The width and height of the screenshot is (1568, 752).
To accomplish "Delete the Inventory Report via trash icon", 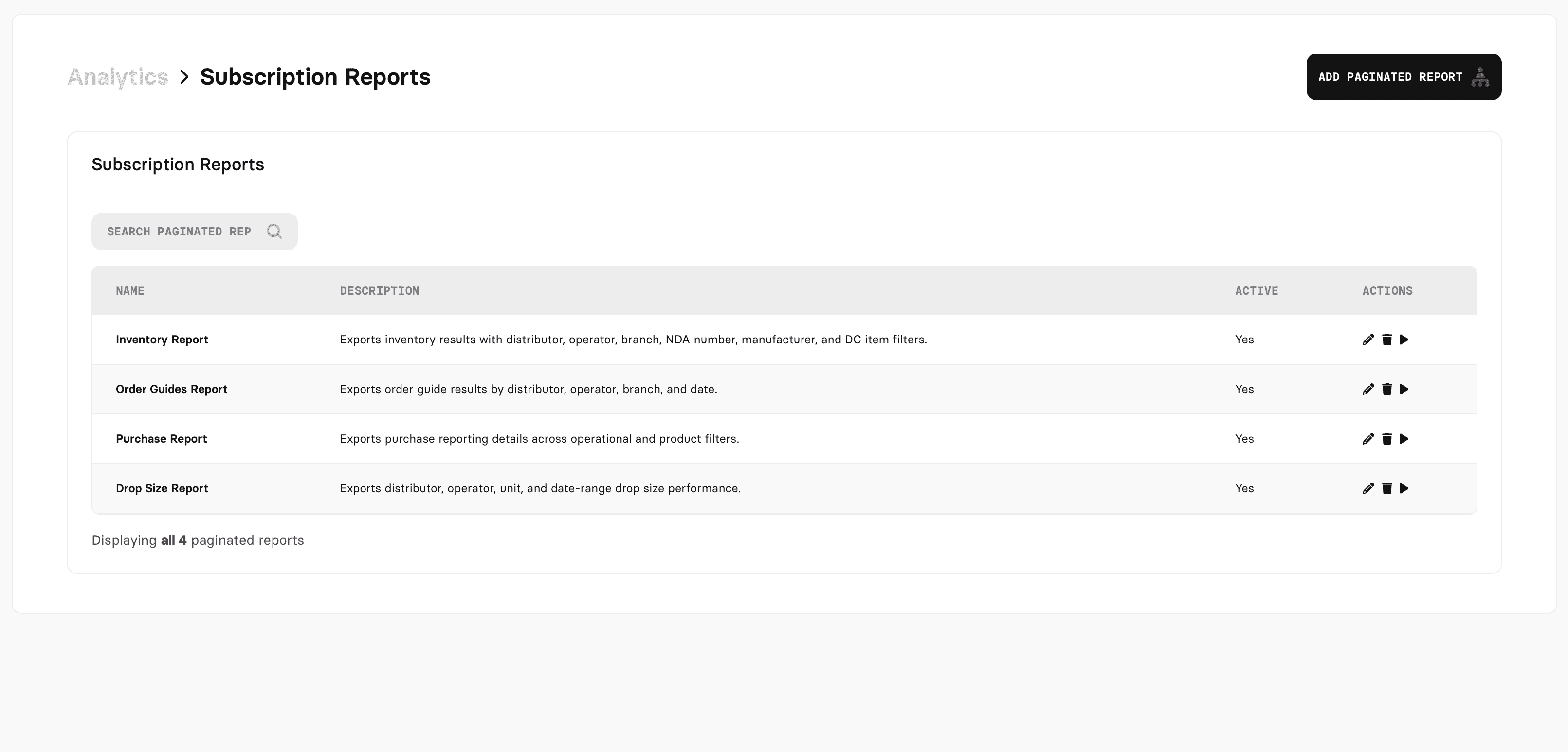I will coord(1386,340).
